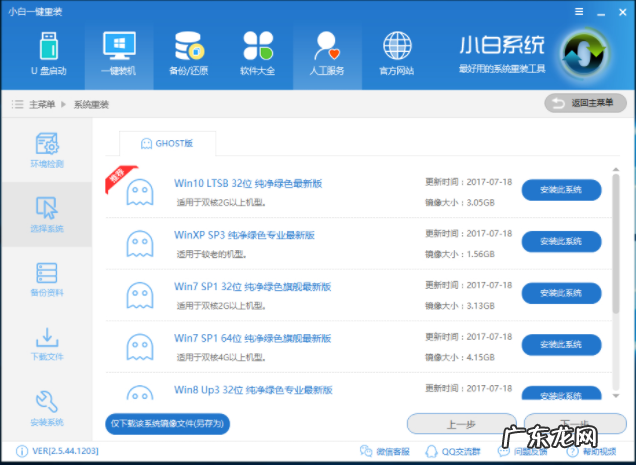Install Win7 SP1 32位 via 安装此系统
The image size is (636, 466).
(561, 293)
